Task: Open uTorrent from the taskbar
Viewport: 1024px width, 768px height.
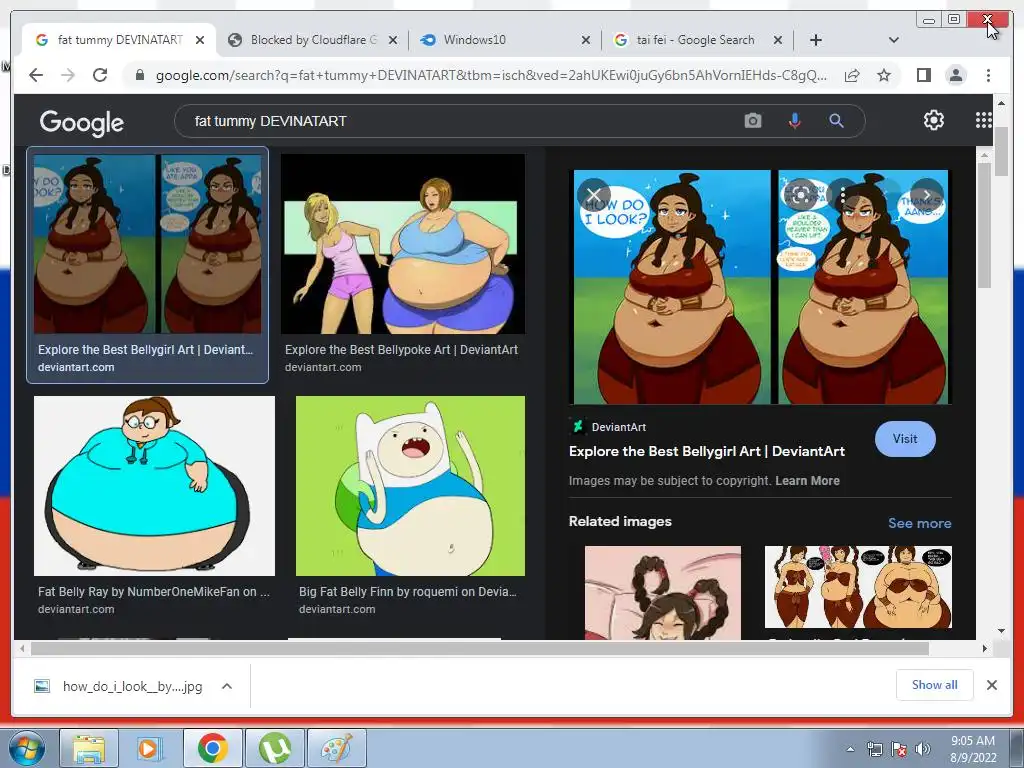Action: [x=274, y=749]
